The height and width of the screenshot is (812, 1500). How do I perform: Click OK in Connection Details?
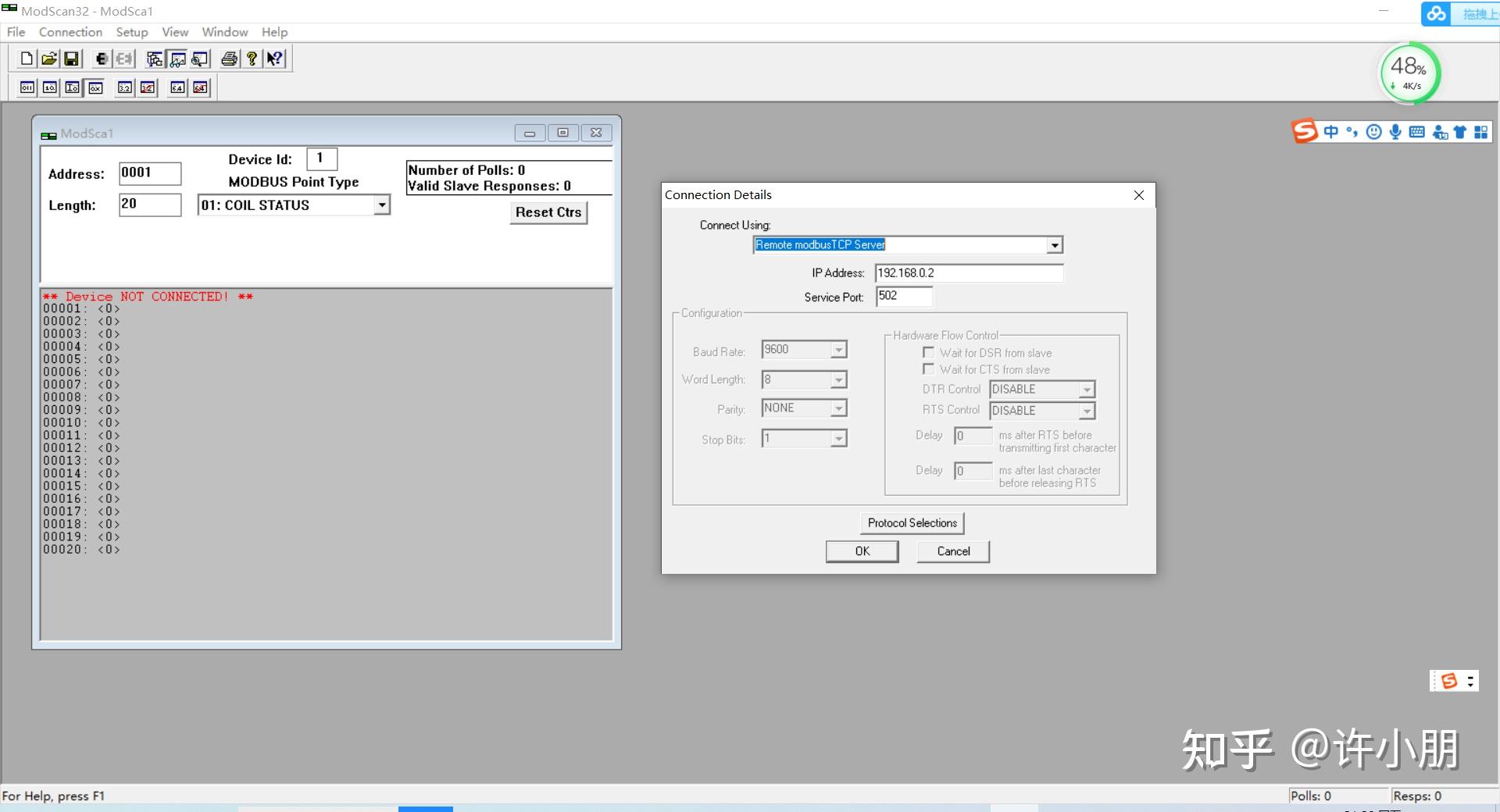pyautogui.click(x=862, y=551)
